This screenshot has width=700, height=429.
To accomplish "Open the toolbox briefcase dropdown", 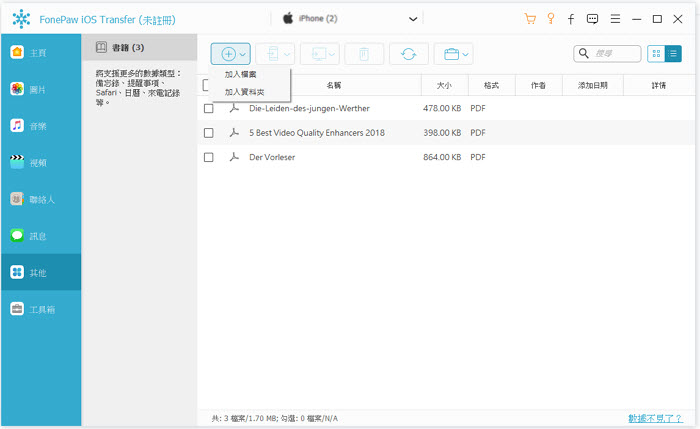I will pos(453,54).
